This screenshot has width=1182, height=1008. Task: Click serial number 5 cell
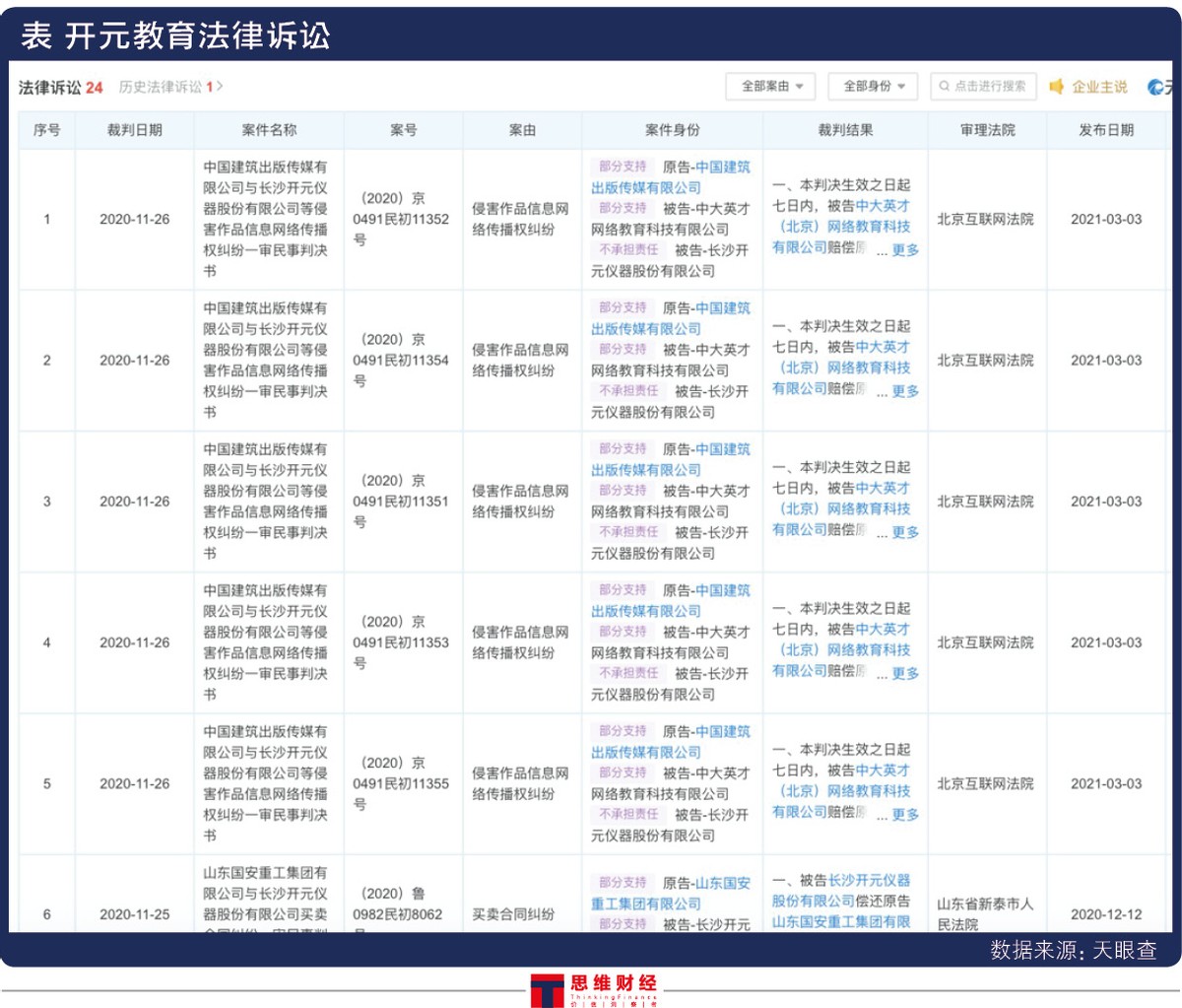[46, 783]
